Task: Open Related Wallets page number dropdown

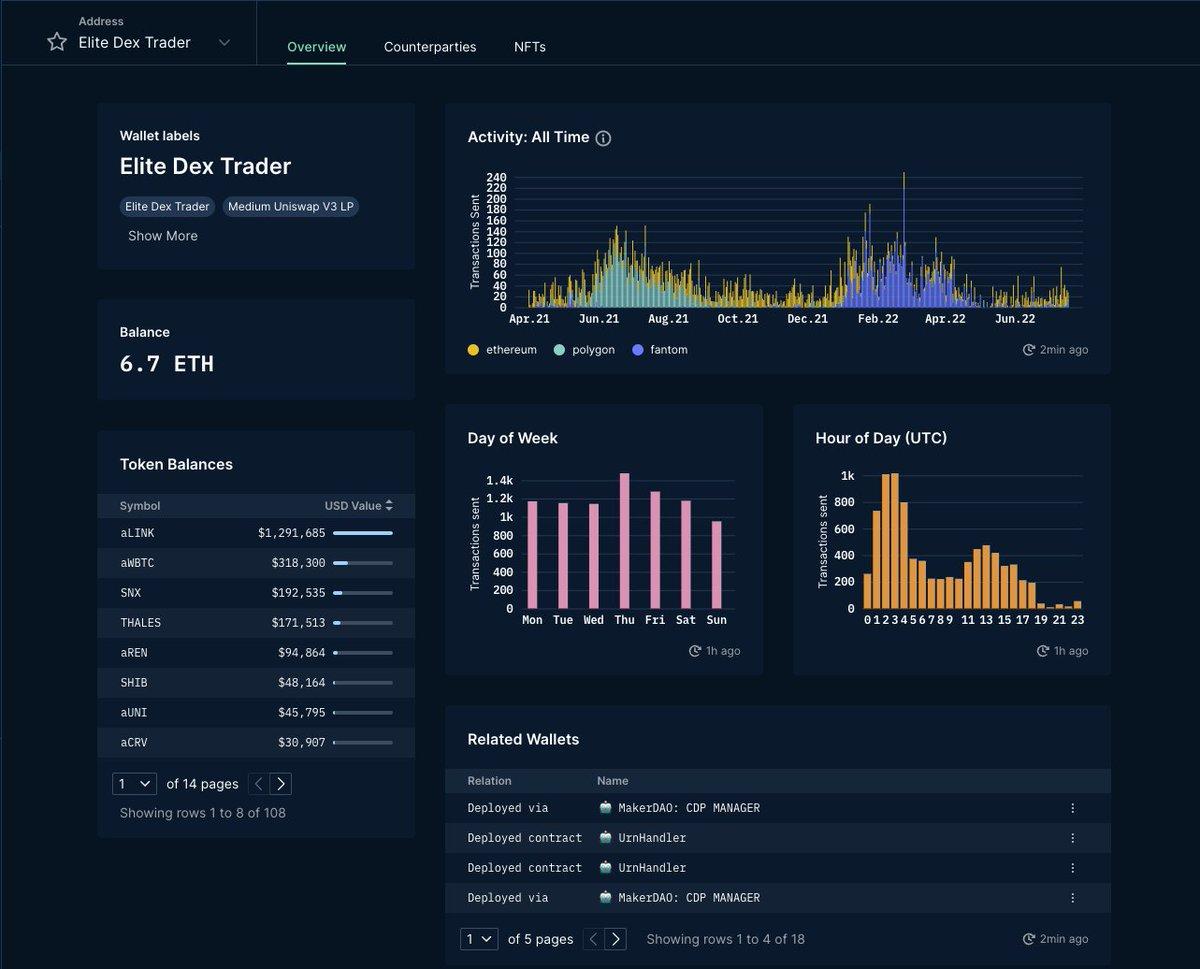Action: [479, 939]
